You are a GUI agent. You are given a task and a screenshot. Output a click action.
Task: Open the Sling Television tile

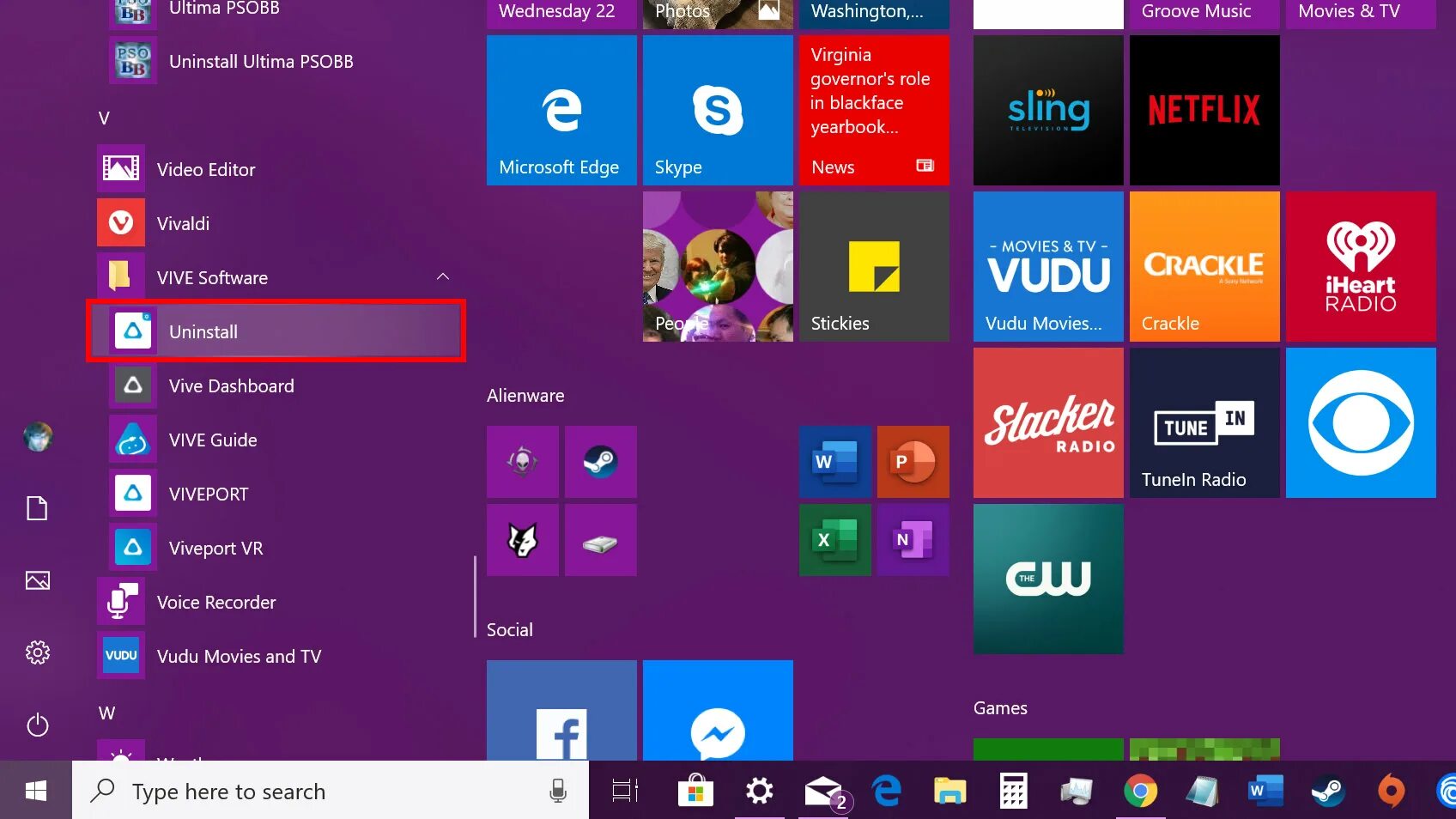click(x=1048, y=110)
